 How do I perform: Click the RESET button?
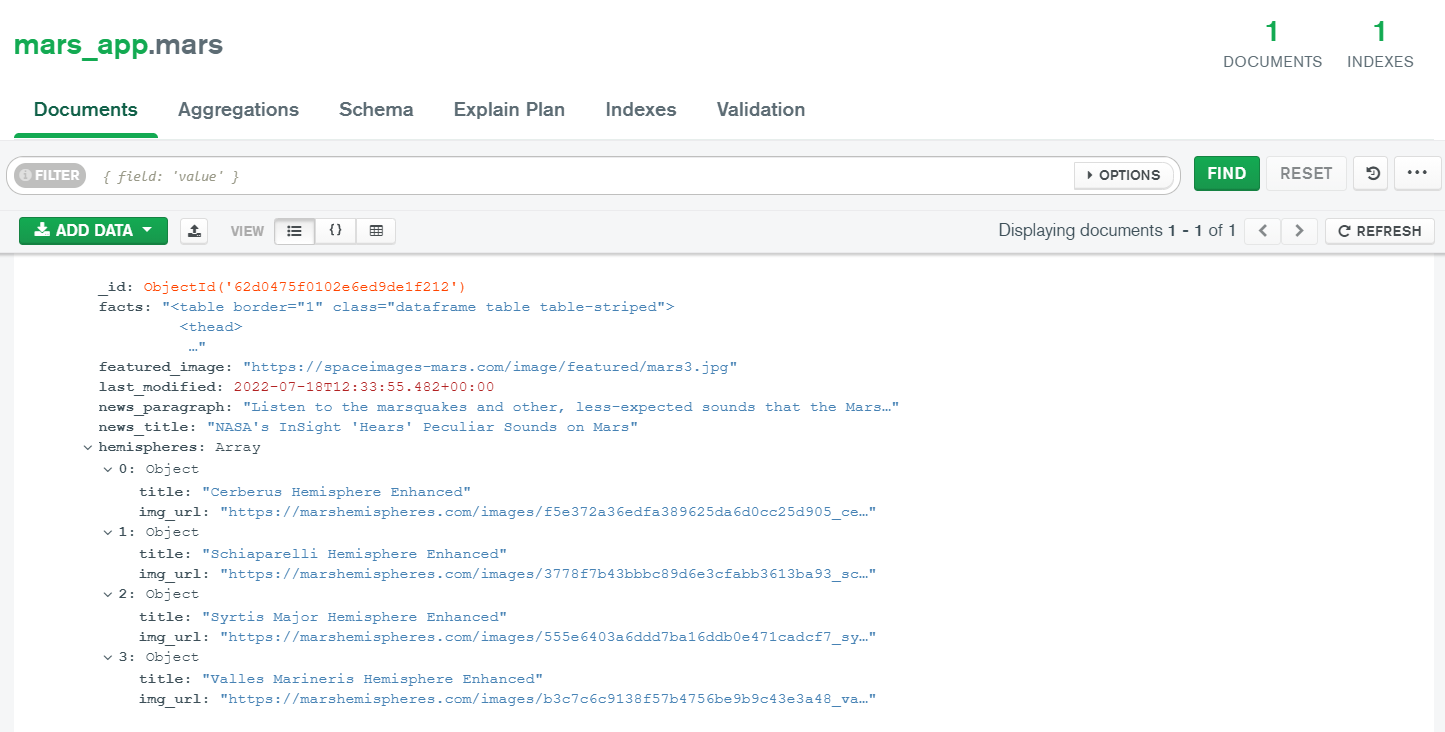click(1306, 173)
